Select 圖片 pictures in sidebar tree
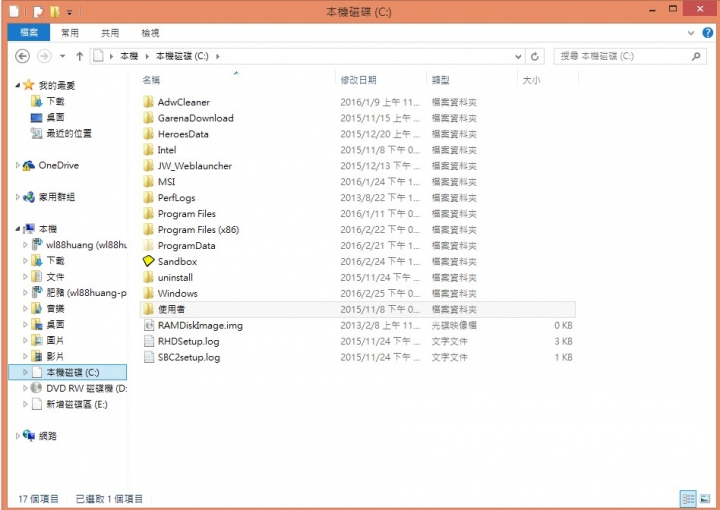 (56, 340)
